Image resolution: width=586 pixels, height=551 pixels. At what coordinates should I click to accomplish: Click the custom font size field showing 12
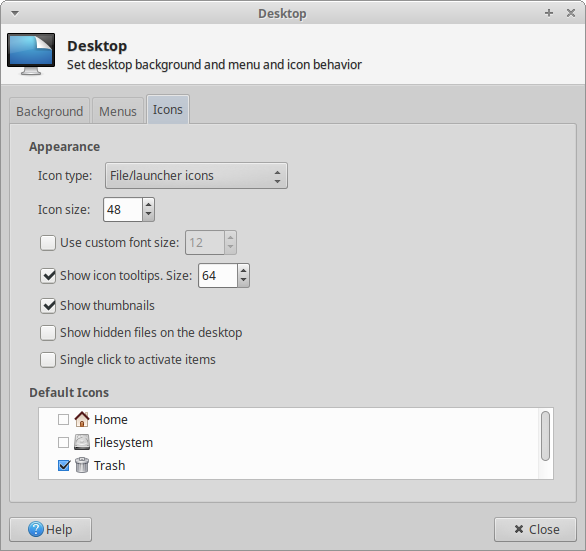[205, 243]
